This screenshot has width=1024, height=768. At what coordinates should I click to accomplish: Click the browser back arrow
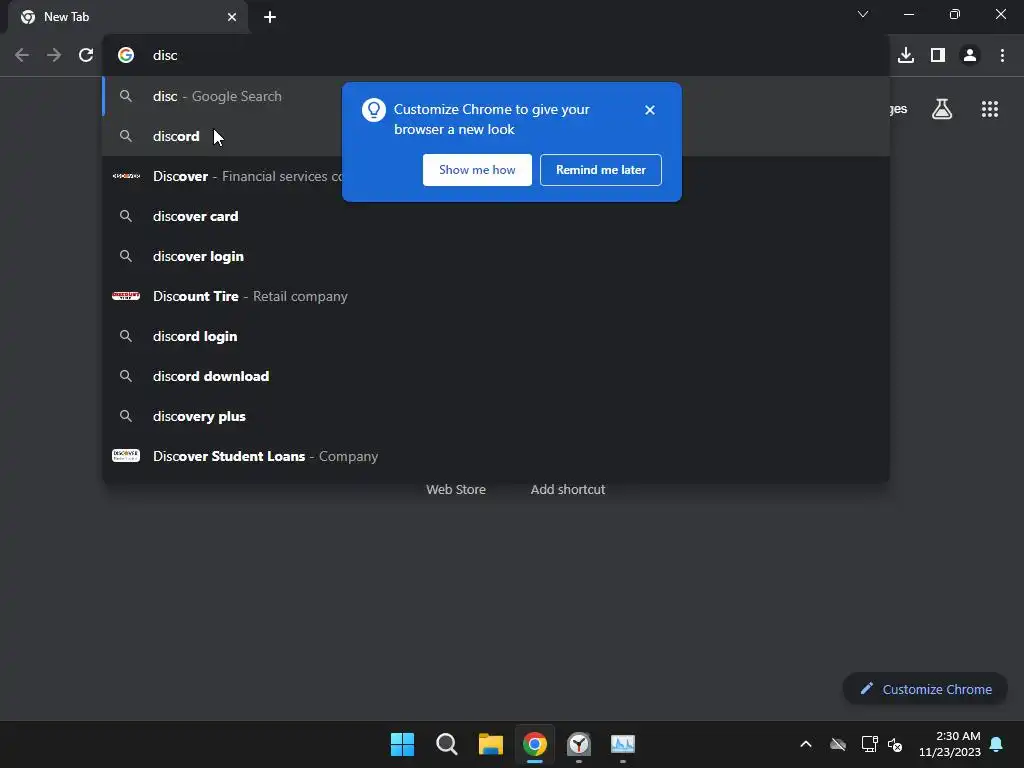coord(22,55)
